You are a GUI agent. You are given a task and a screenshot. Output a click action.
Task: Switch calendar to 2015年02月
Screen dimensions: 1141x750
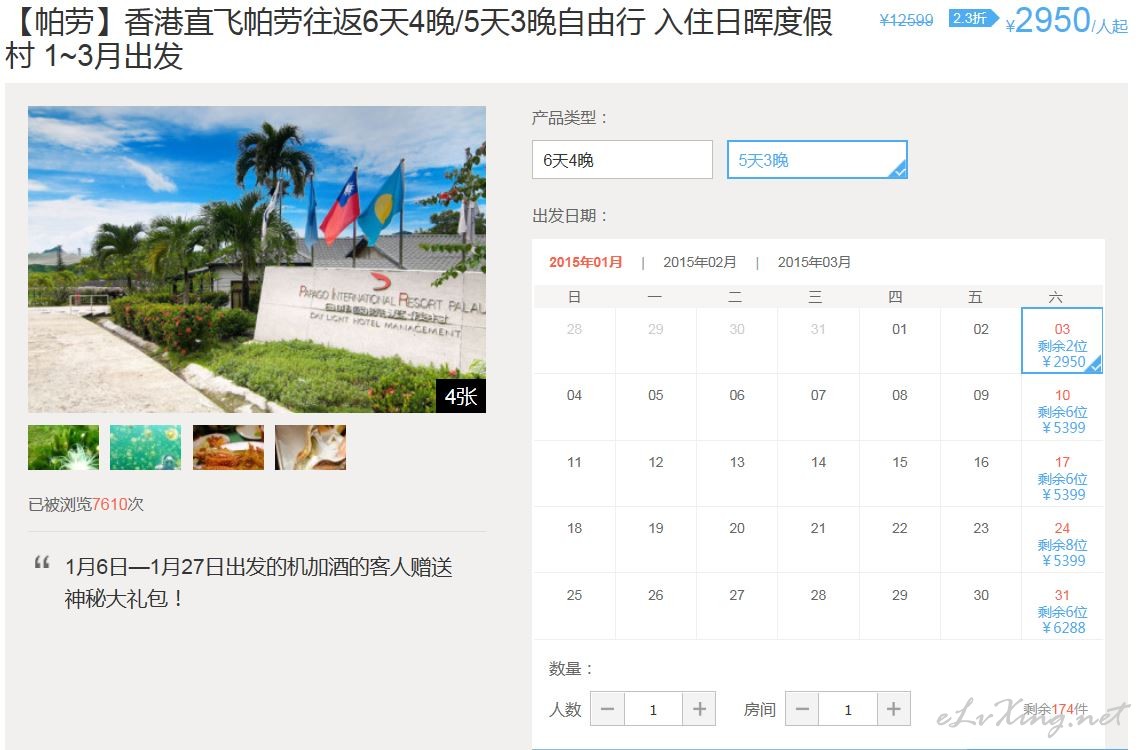[699, 262]
